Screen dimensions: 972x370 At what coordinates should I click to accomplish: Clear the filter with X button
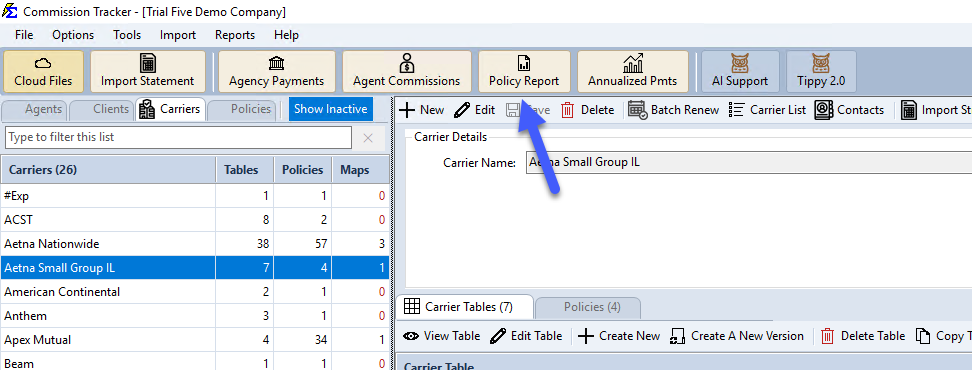[368, 138]
